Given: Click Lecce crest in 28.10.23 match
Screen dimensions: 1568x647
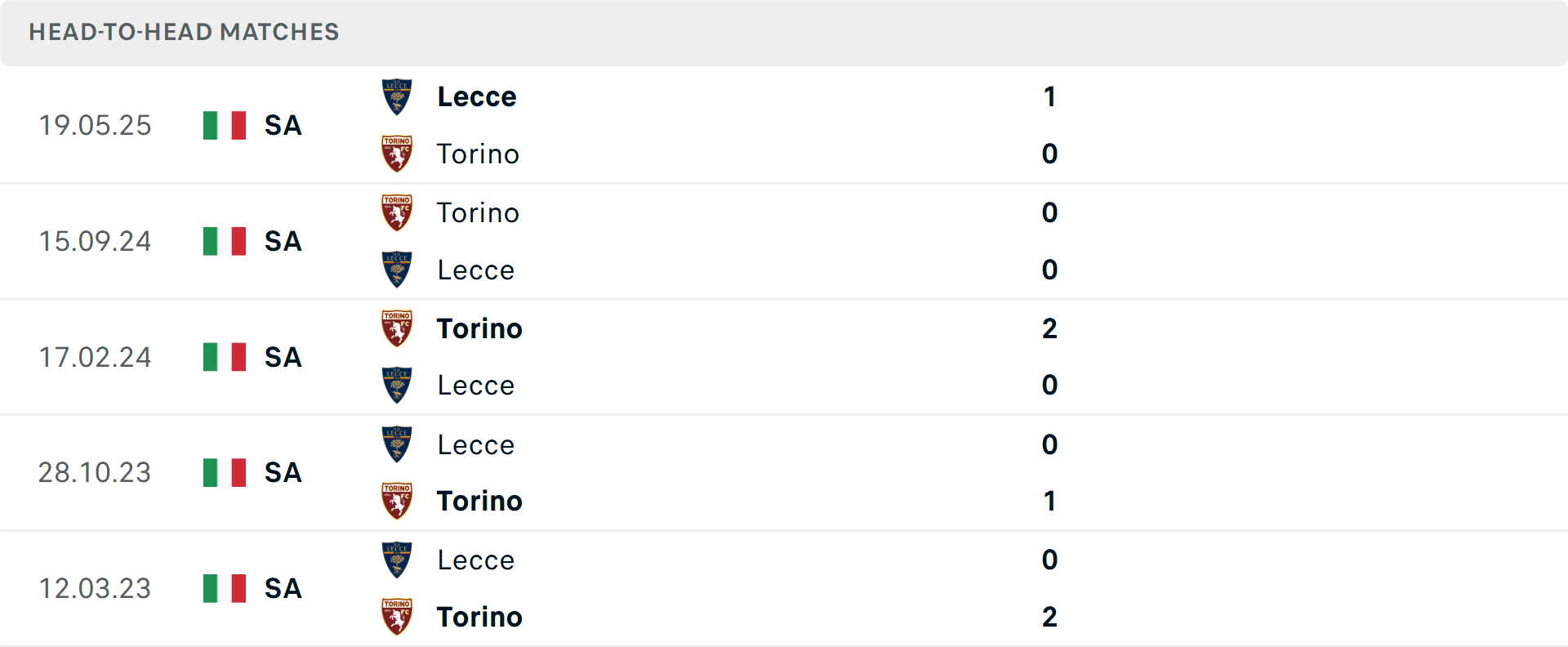Looking at the screenshot, I should pos(397,444).
